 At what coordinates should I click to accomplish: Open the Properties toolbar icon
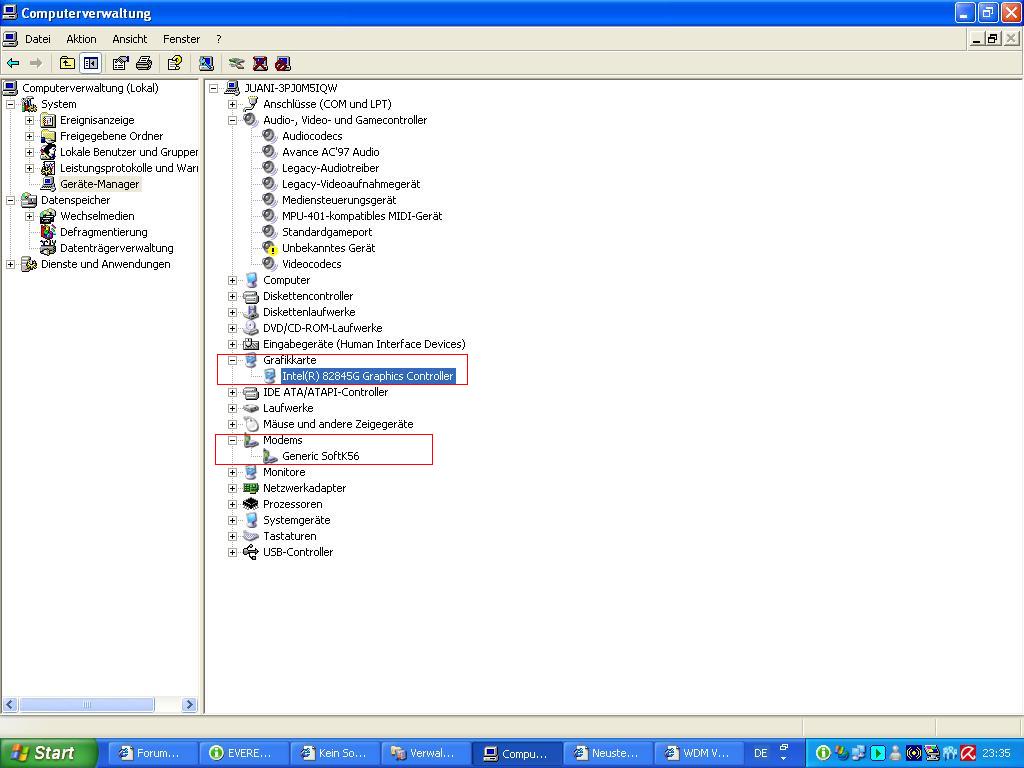[120, 63]
